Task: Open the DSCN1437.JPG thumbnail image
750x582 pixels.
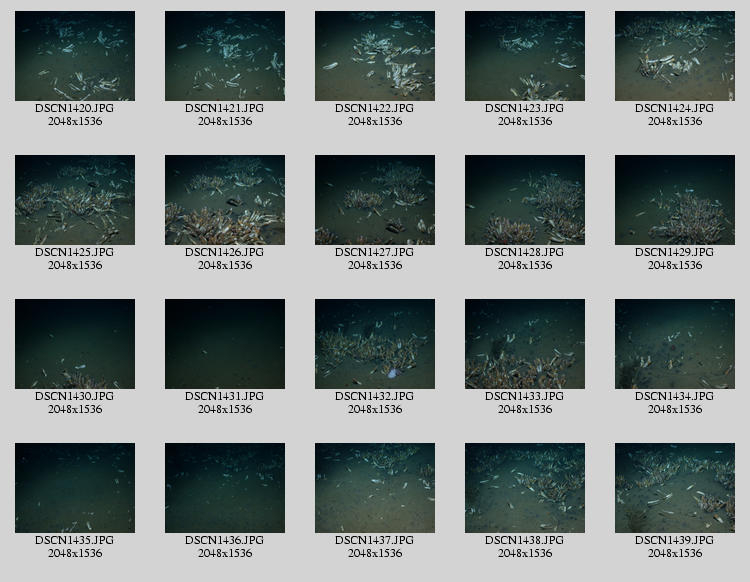Action: pyautogui.click(x=375, y=488)
